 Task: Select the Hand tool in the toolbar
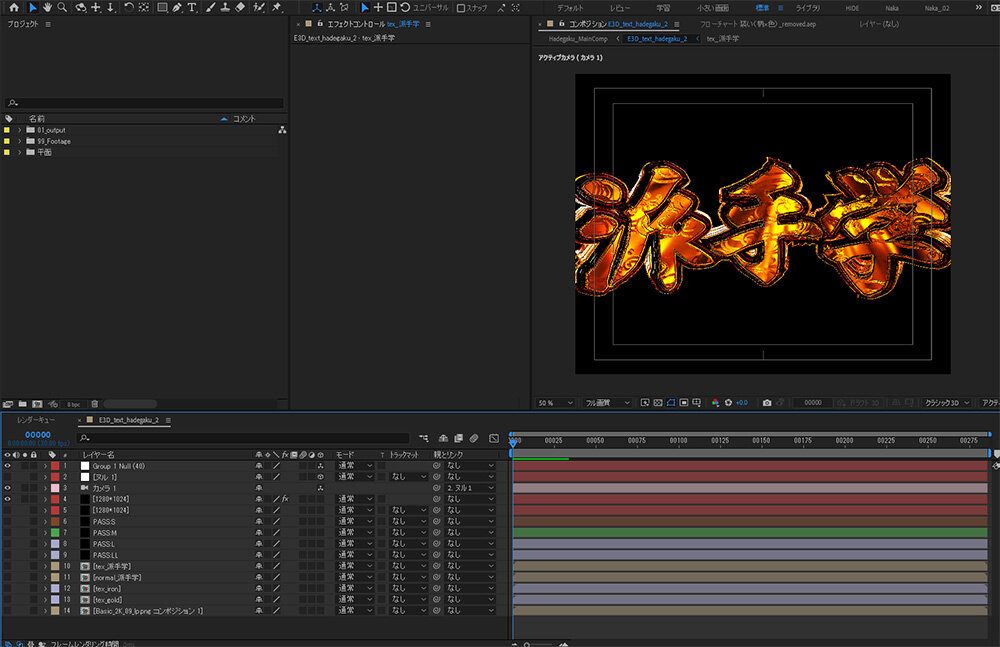pos(47,7)
